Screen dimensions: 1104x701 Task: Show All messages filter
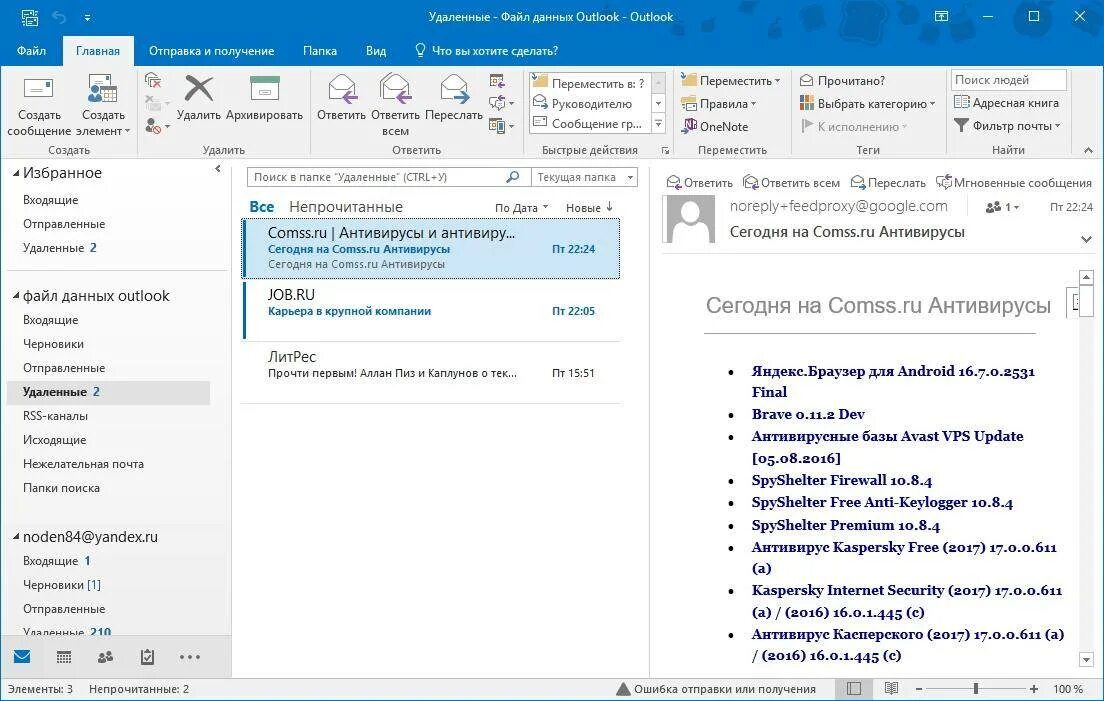pos(261,207)
